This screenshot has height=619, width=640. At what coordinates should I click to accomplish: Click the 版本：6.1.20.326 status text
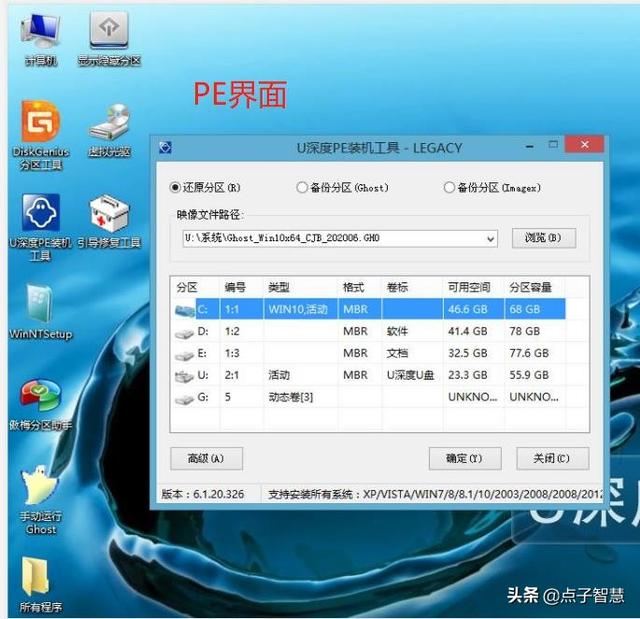click(203, 495)
